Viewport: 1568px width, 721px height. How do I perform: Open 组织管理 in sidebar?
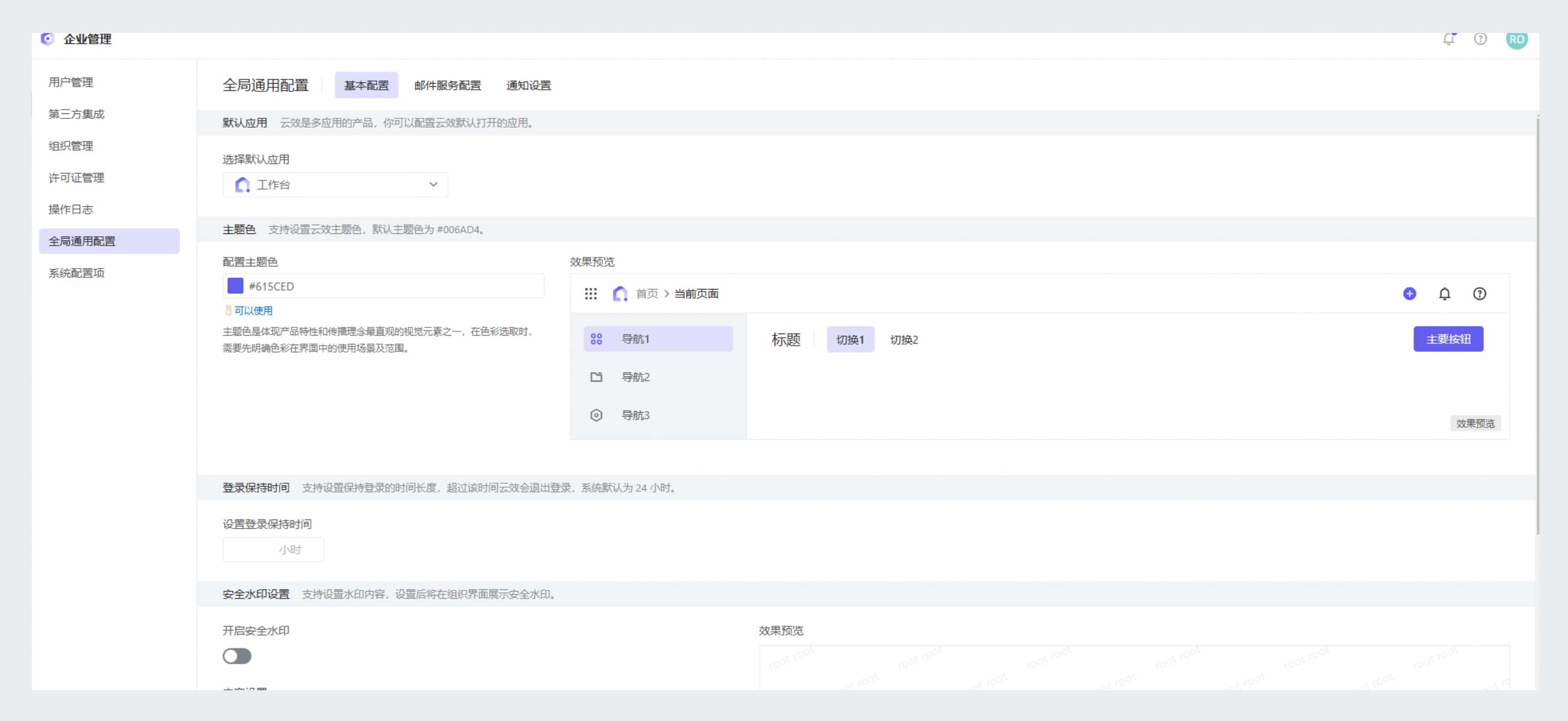[x=70, y=146]
